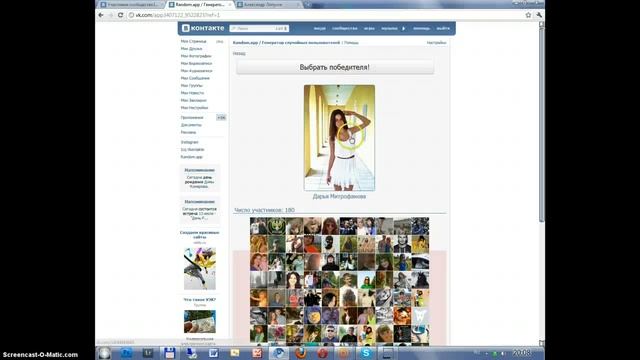Open Помощь link beside the app title
Viewport: 640px width, 360px height.
(x=351, y=42)
